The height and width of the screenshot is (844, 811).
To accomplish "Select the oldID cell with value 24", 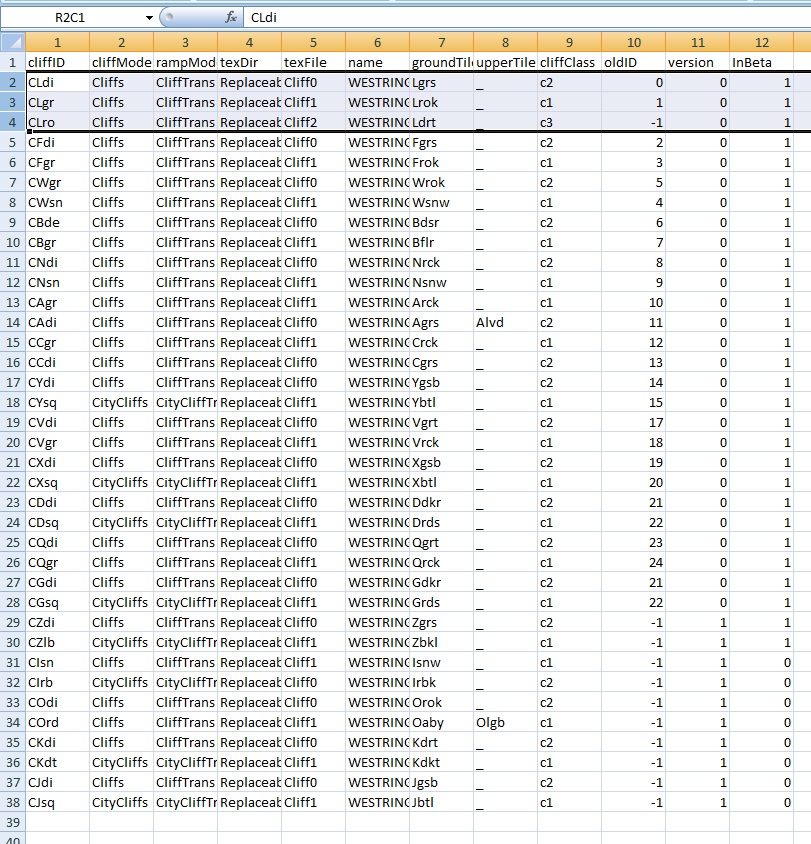I will [633, 562].
